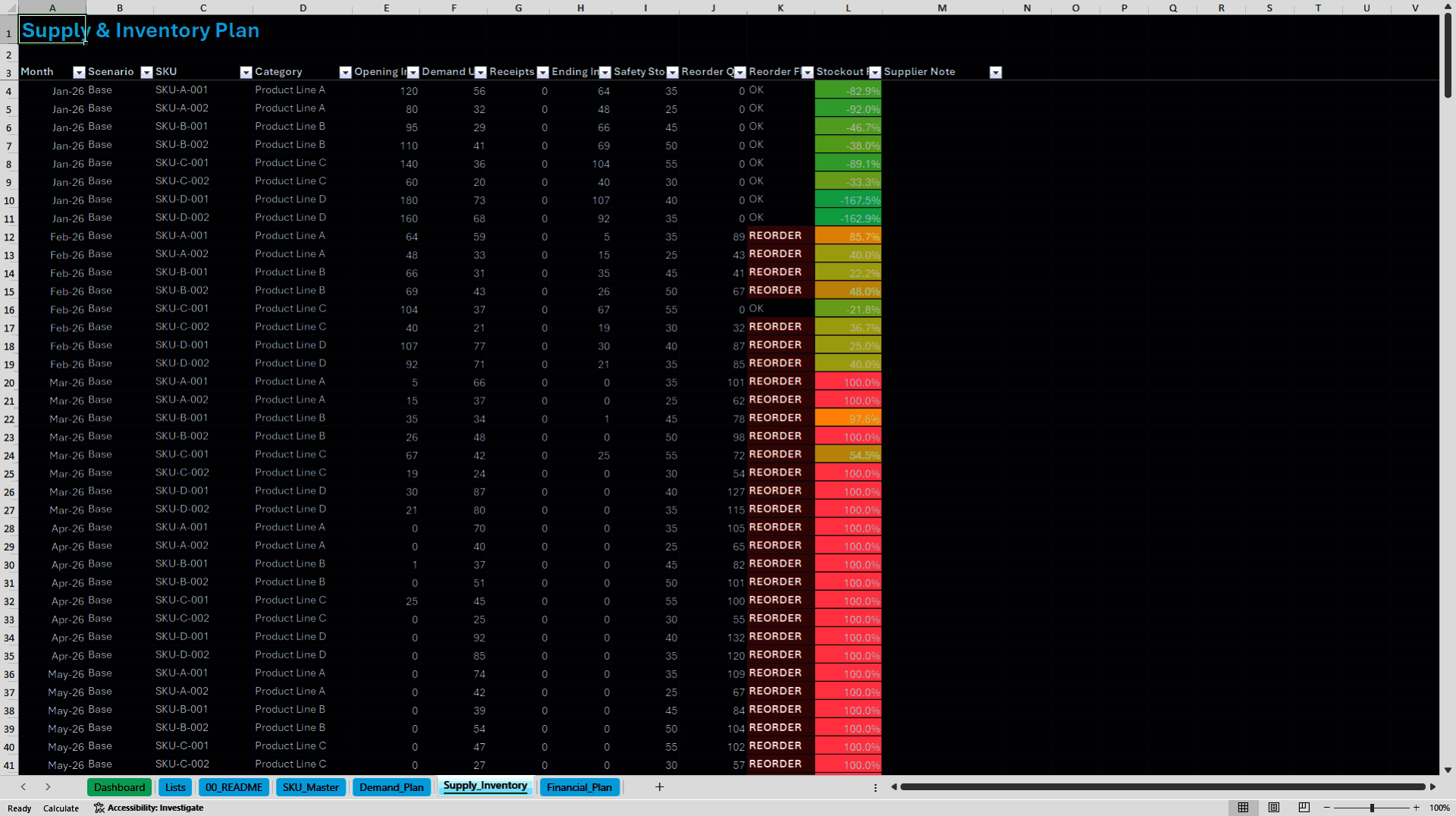
Task: Click the tab bar resize dots handle
Action: click(875, 788)
